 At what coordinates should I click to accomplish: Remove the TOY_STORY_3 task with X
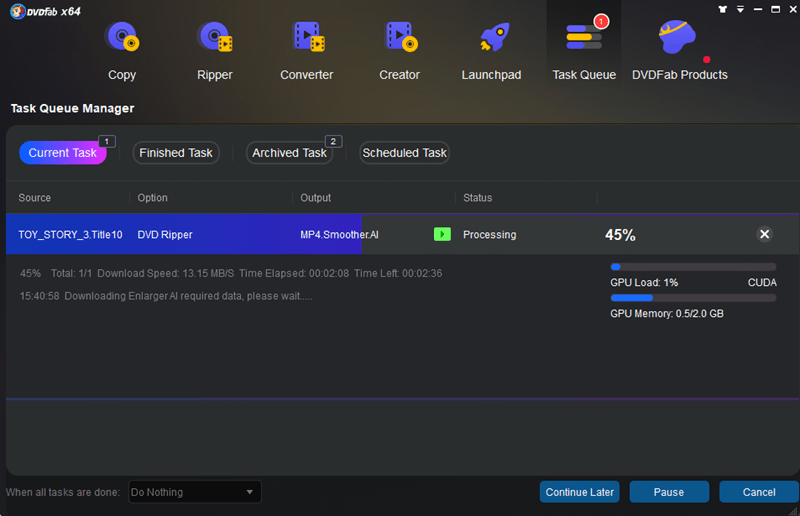click(764, 234)
